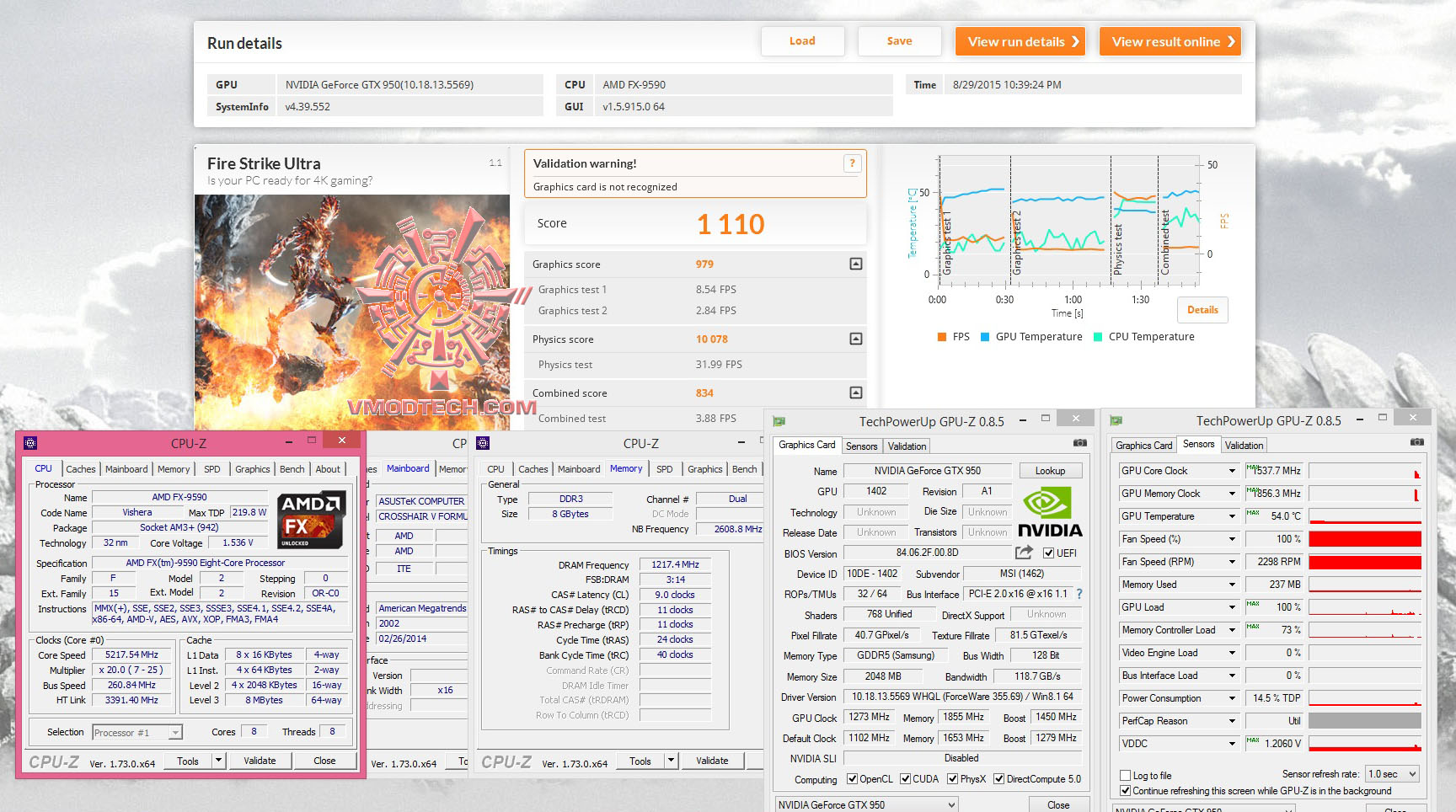
Task: Open the Video Engine Load sensor dropdown
Action: (1232, 653)
